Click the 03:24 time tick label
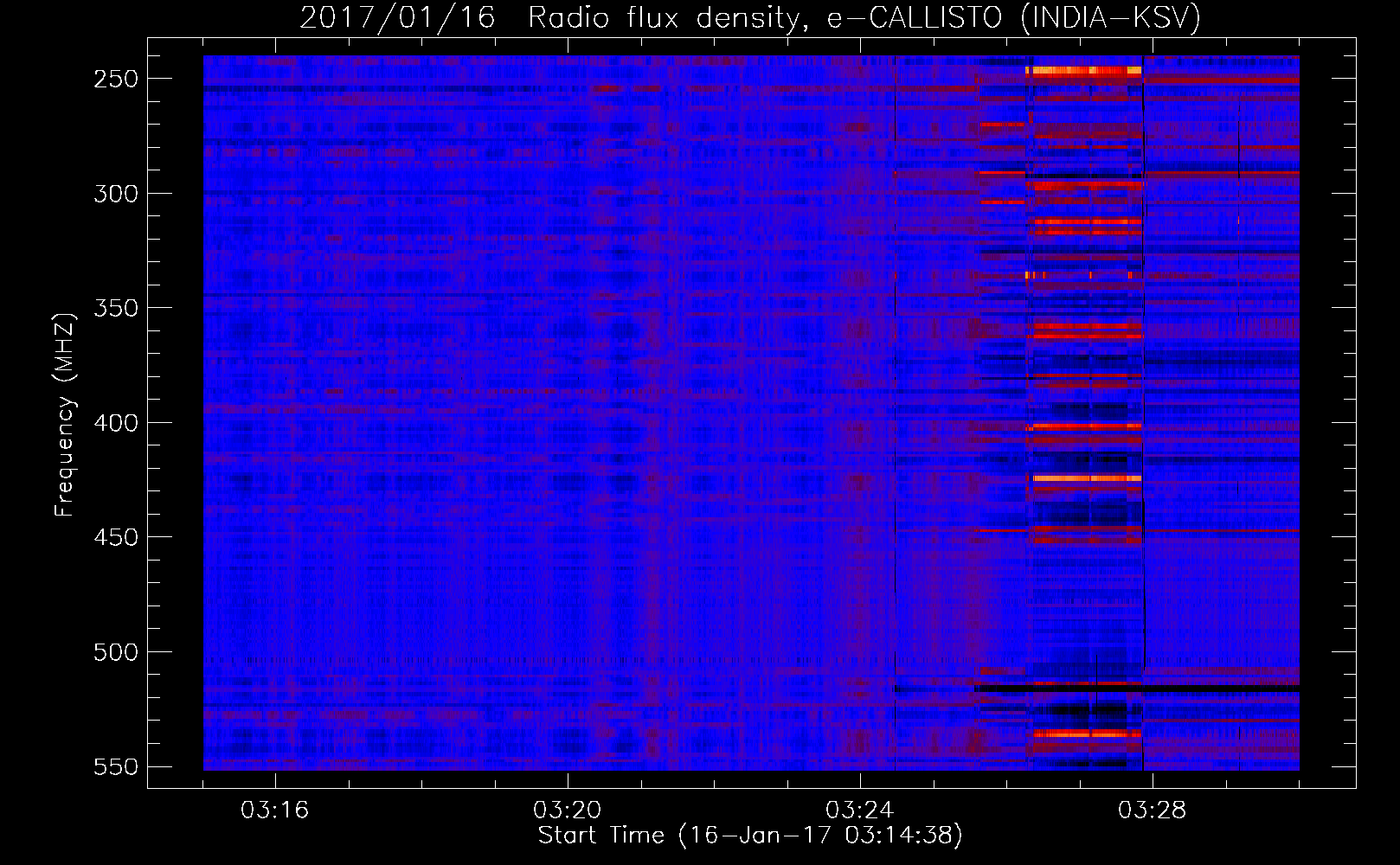Screen dimensions: 1400x865 pos(859,811)
